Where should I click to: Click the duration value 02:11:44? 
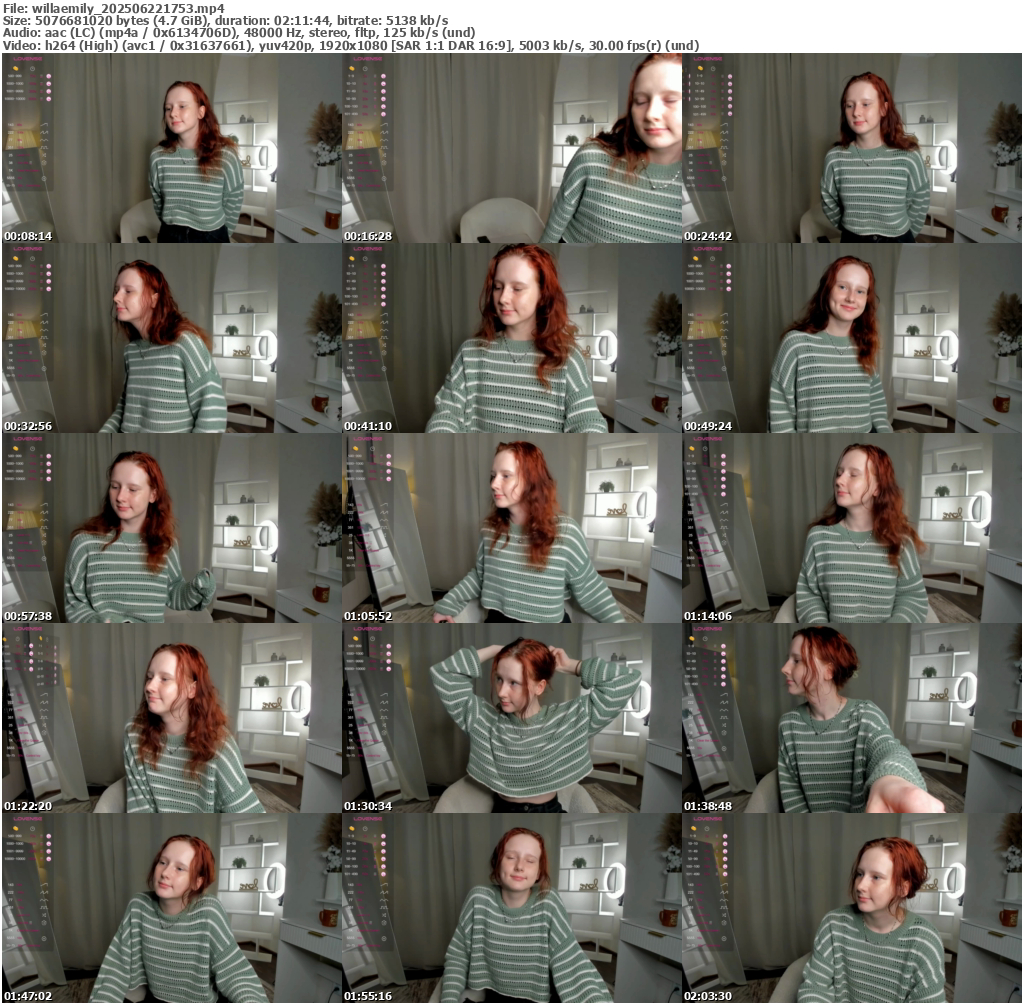click(x=298, y=20)
